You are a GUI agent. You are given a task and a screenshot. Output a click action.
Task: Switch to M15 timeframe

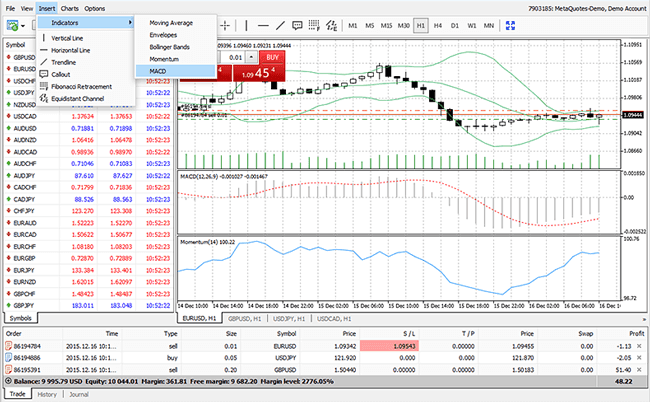pyautogui.click(x=386, y=26)
